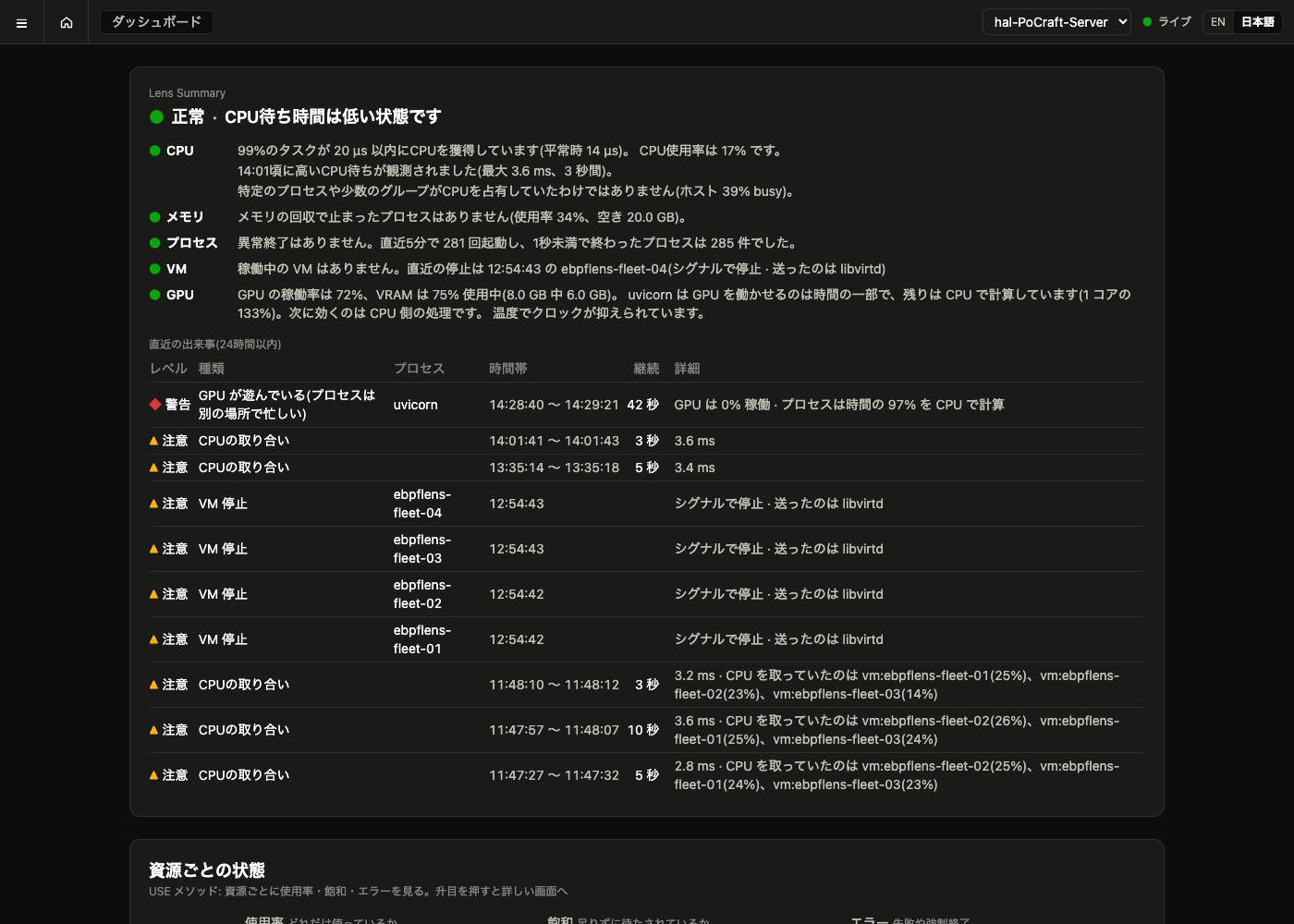Click the green dot next to メモリ
The height and width of the screenshot is (924, 1294).
155,217
